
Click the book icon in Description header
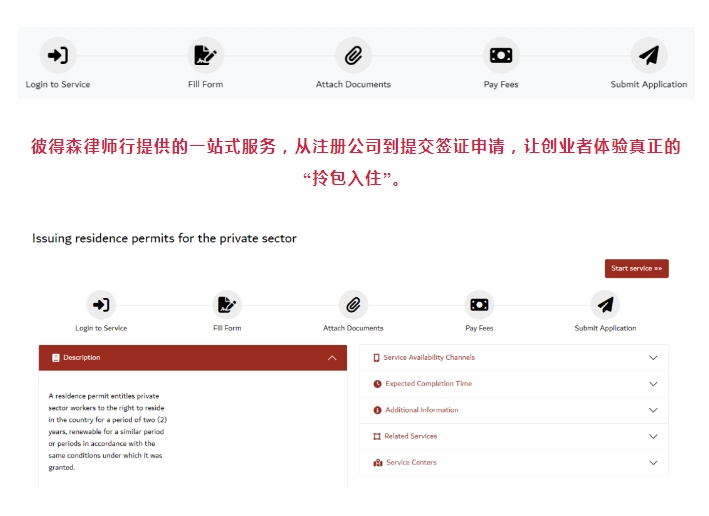(x=56, y=358)
